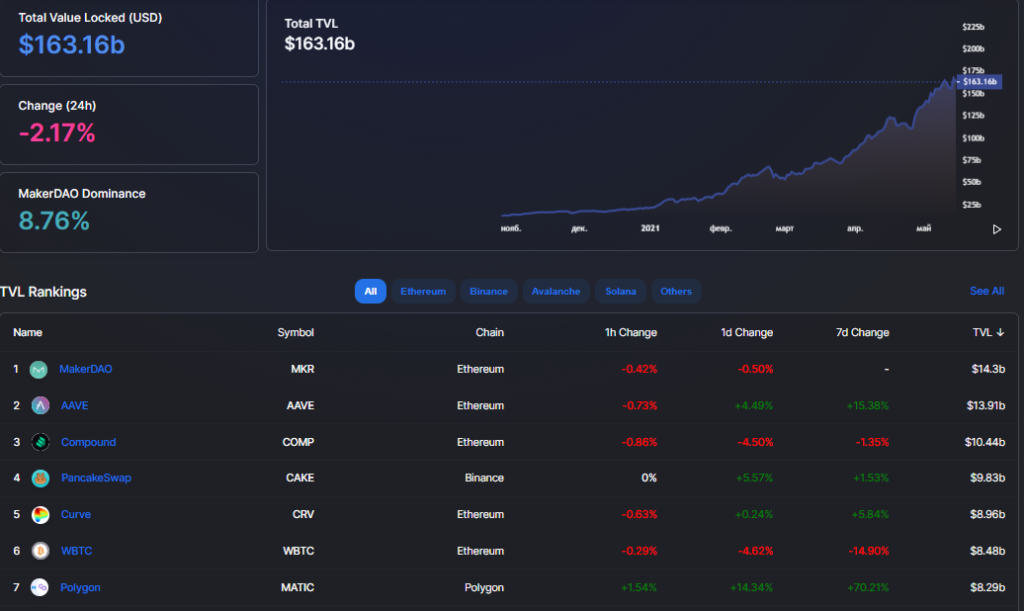Click the AAVE token logo icon
The height and width of the screenshot is (611, 1024).
coord(40,406)
